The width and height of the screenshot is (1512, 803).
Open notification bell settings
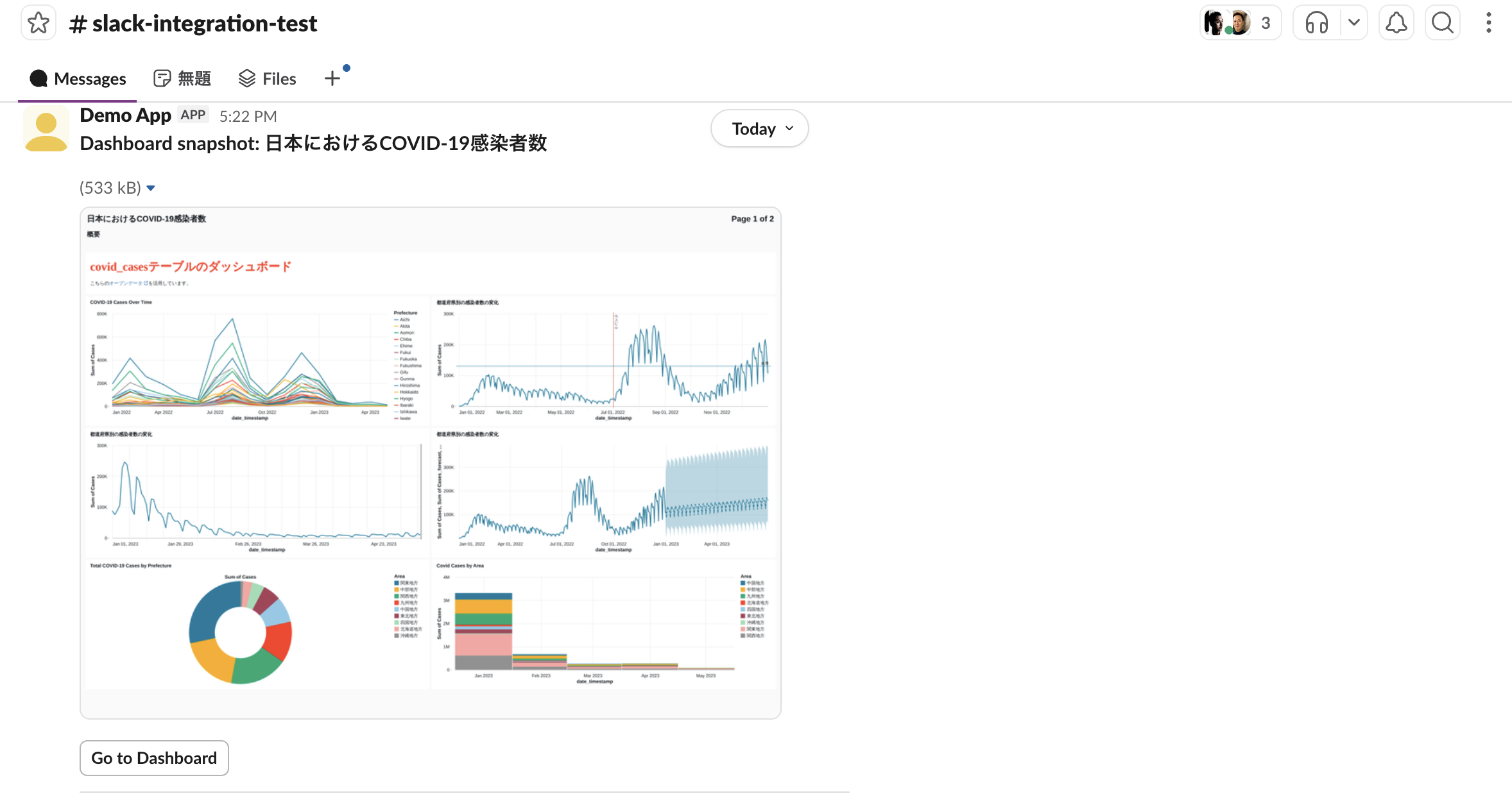(1396, 23)
